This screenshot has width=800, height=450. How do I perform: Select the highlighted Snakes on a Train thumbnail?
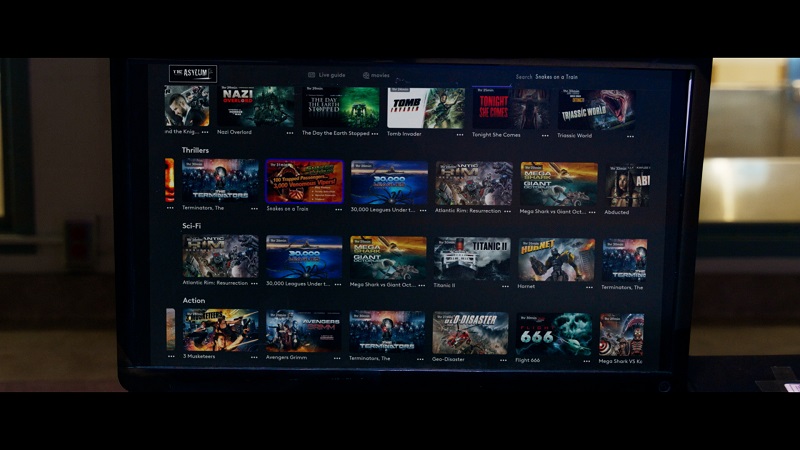click(305, 182)
